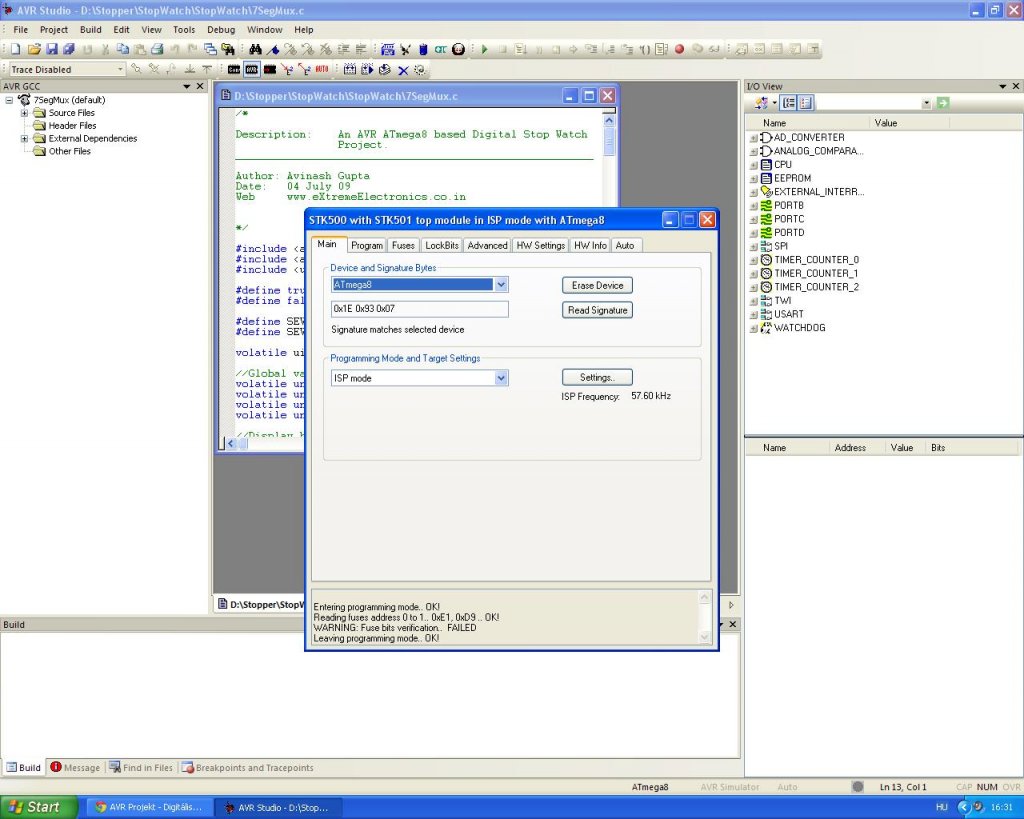Click the Open File folder icon
This screenshot has height=819, width=1024.
34,49
